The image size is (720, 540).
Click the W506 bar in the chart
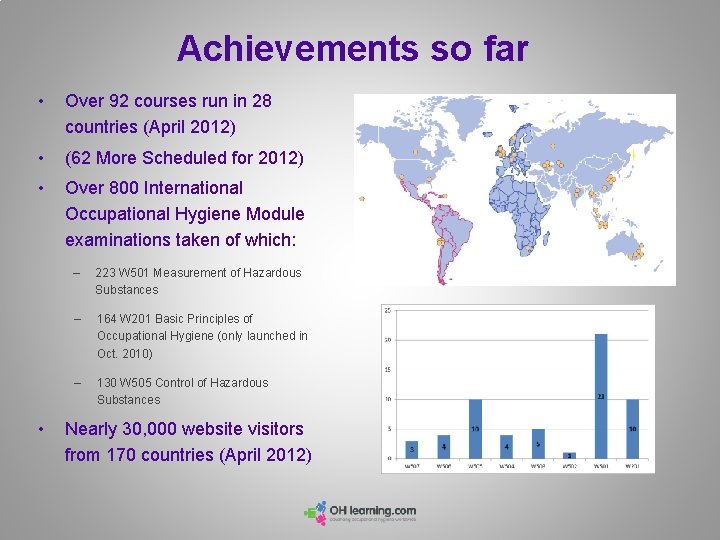pos(444,447)
